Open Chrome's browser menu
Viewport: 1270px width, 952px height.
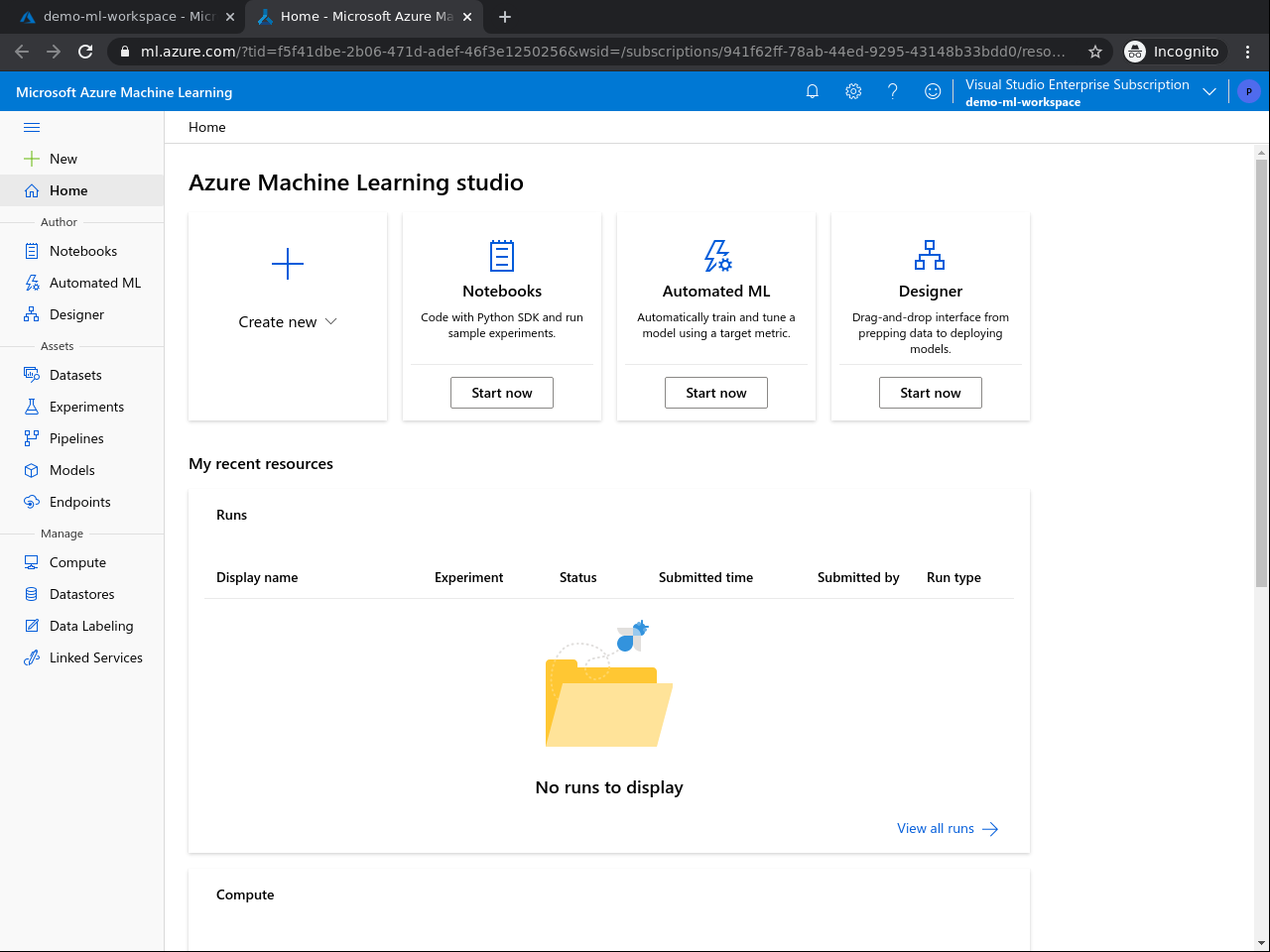pos(1248,52)
